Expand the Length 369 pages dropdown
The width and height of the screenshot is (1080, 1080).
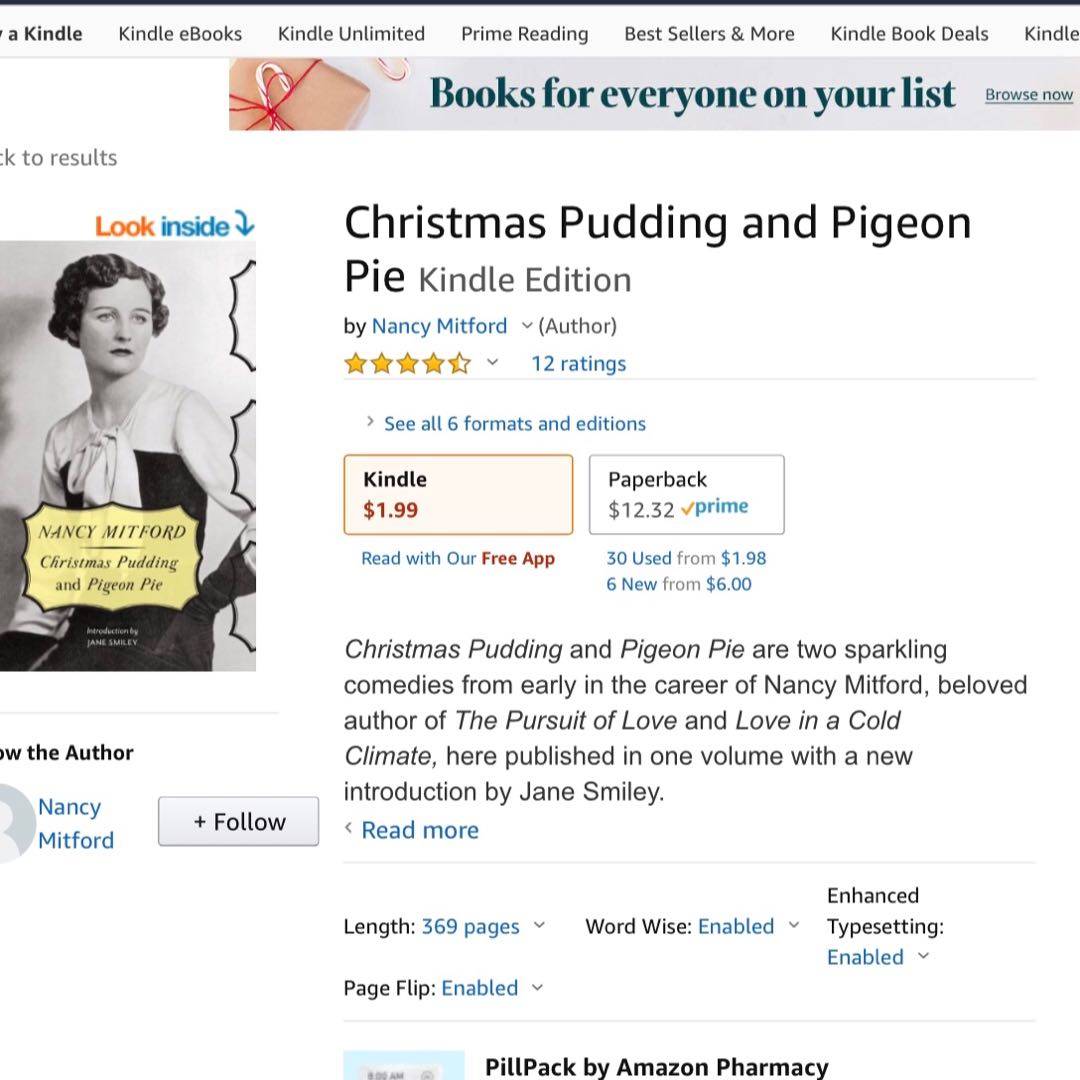point(539,926)
